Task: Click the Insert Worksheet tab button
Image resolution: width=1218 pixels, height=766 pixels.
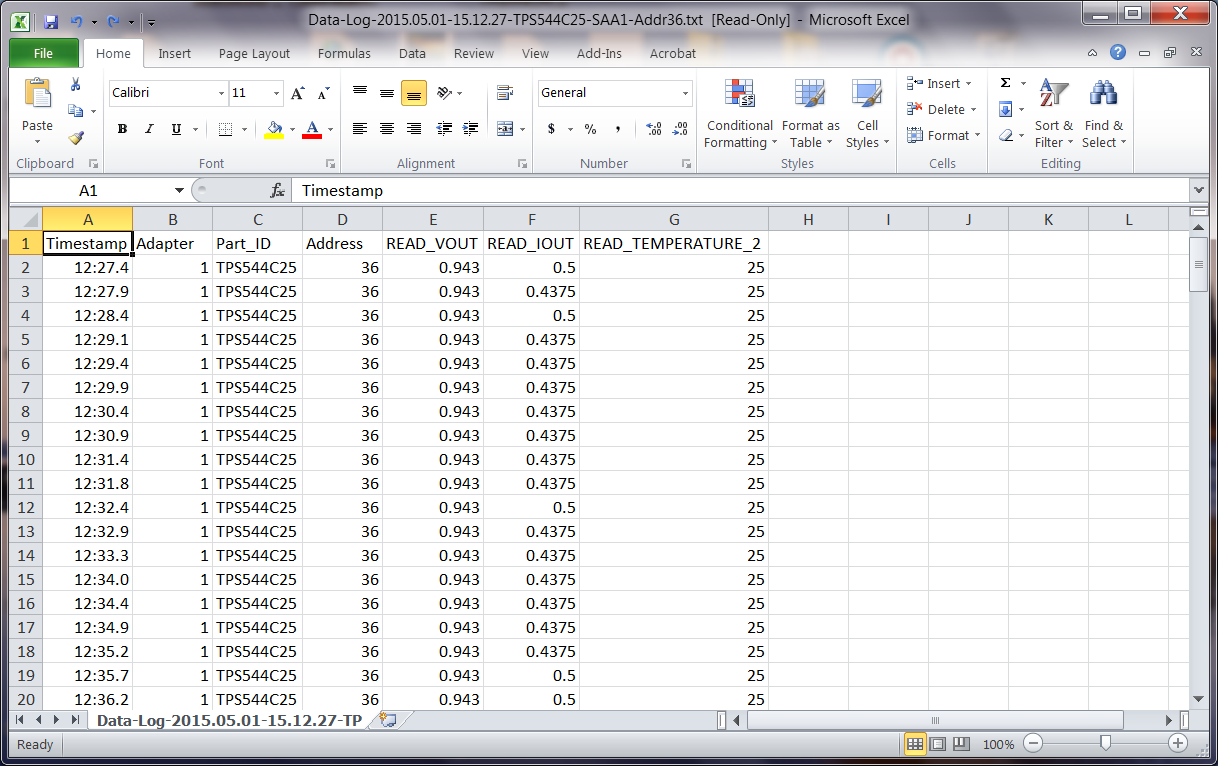Action: pos(386,719)
